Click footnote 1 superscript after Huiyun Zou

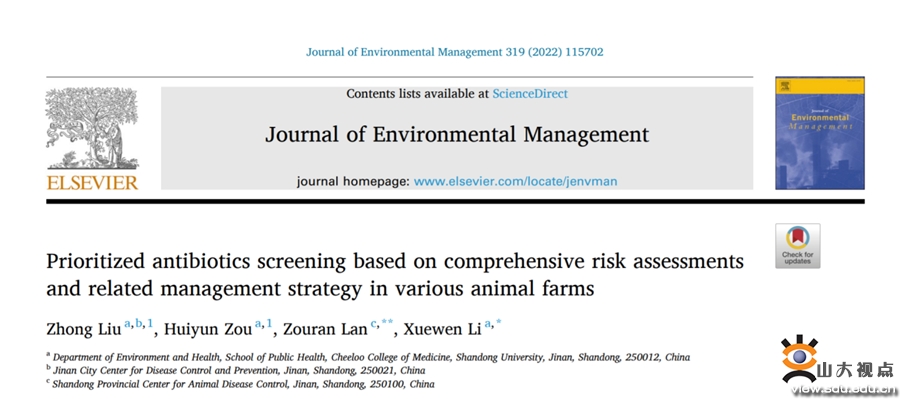click(x=269, y=324)
